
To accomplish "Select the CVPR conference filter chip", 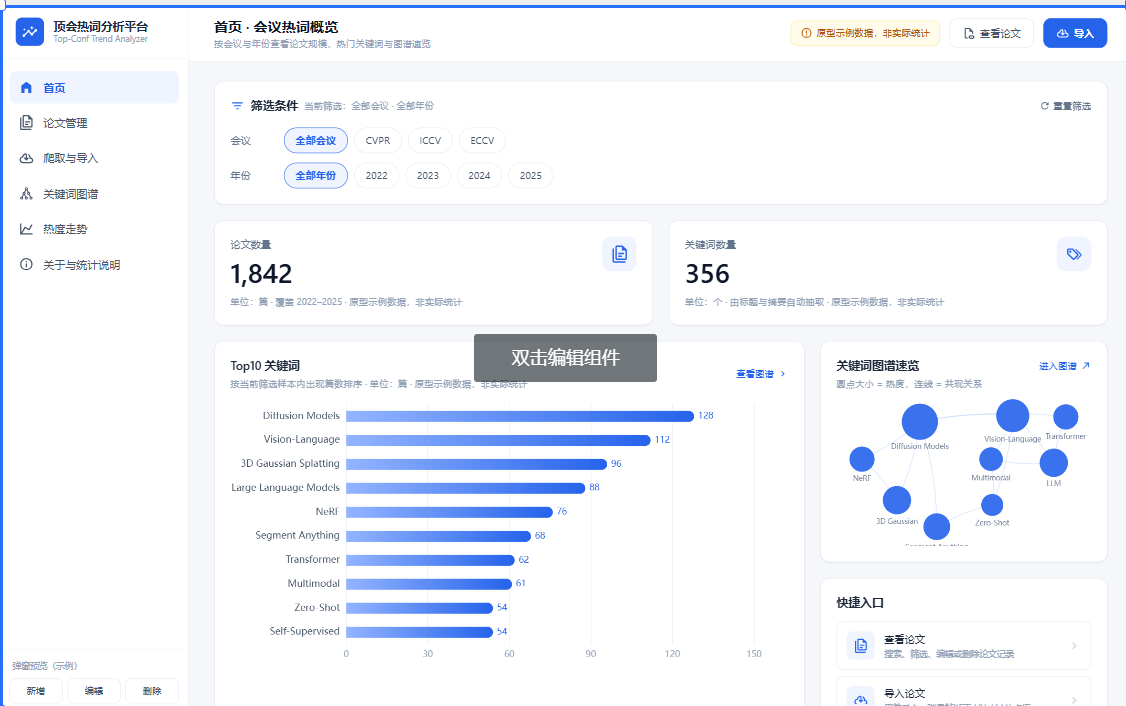I will coord(378,141).
